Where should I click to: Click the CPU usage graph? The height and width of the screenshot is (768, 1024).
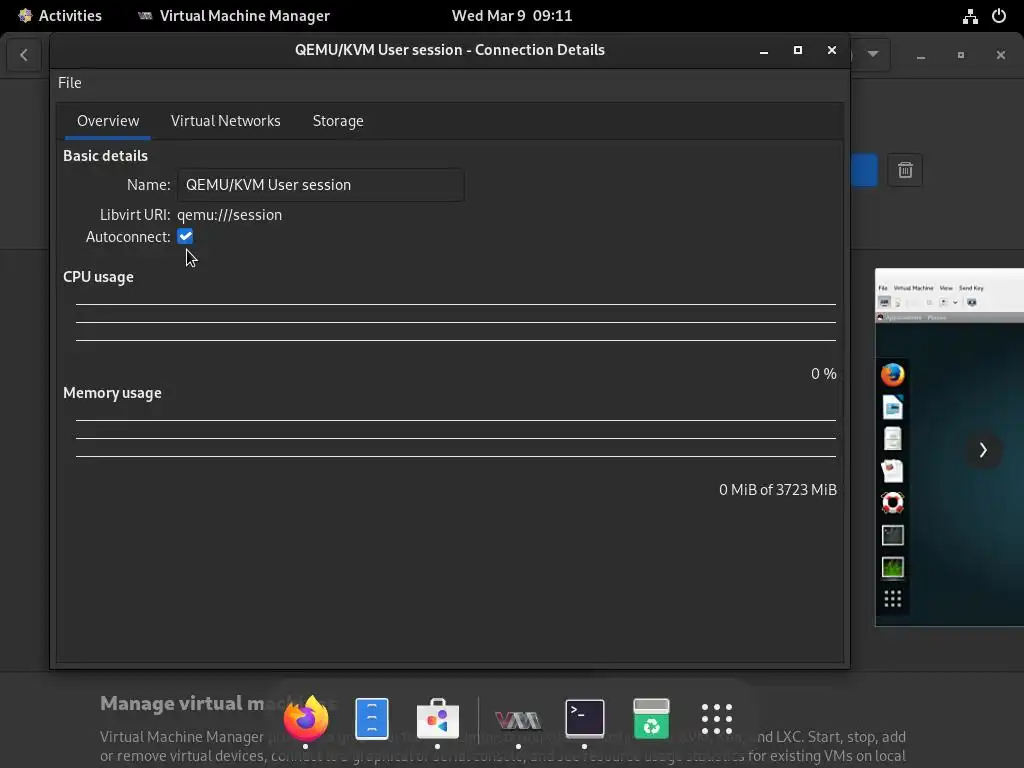click(456, 323)
